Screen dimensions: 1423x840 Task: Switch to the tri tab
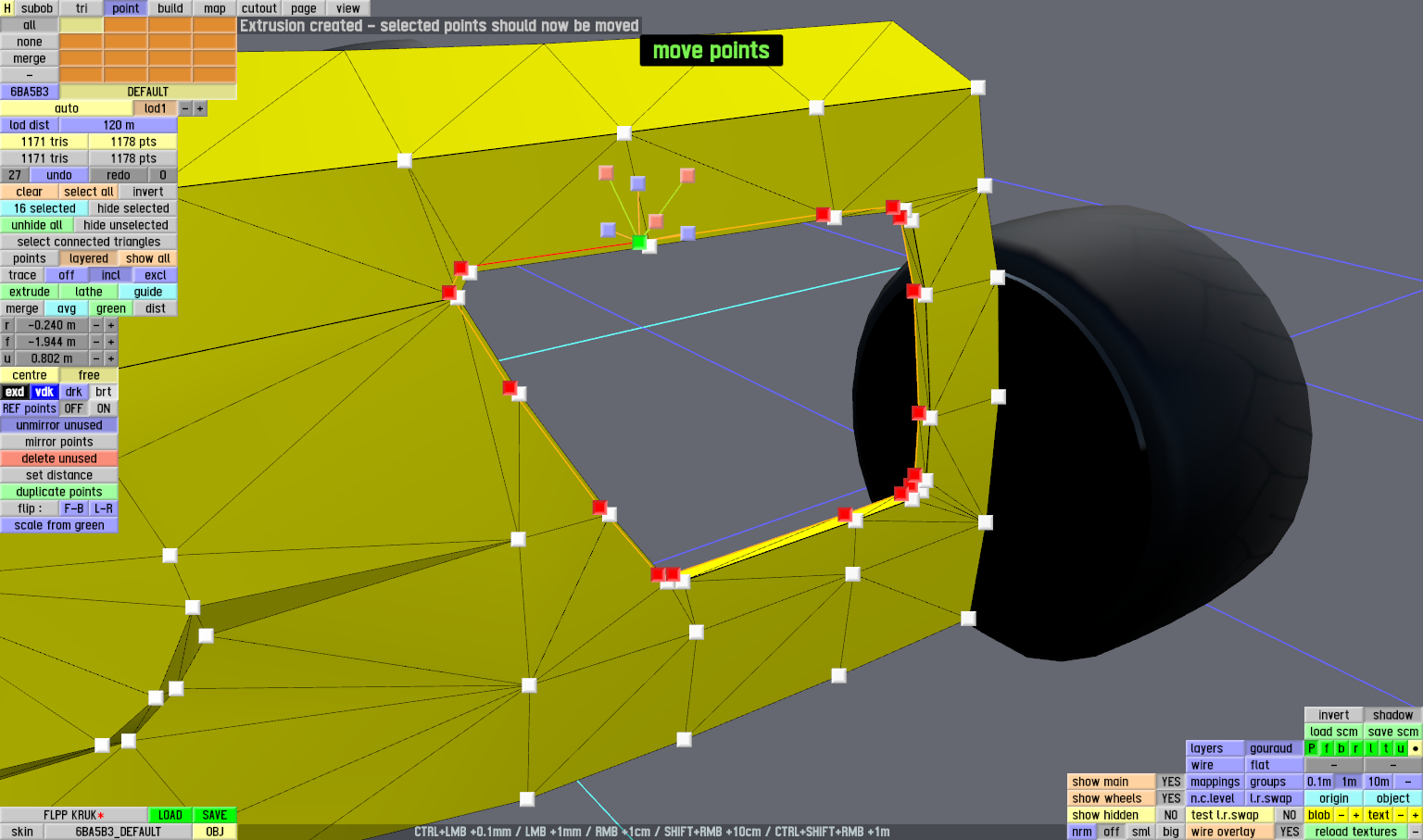pyautogui.click(x=82, y=8)
